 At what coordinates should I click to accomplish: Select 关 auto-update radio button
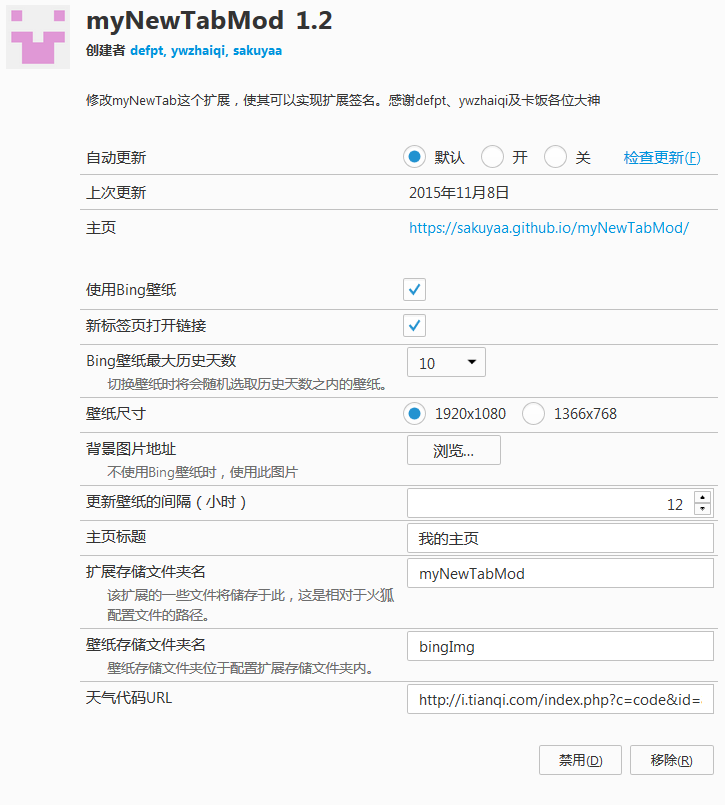tap(555, 157)
